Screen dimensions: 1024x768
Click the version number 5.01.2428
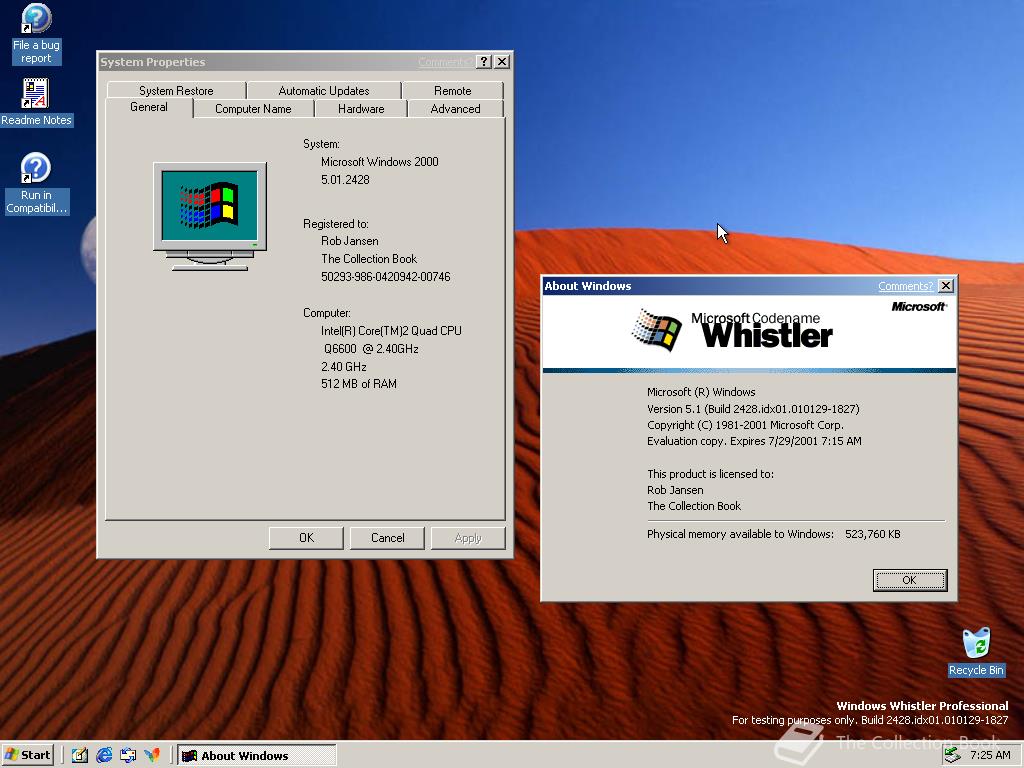[x=345, y=180]
